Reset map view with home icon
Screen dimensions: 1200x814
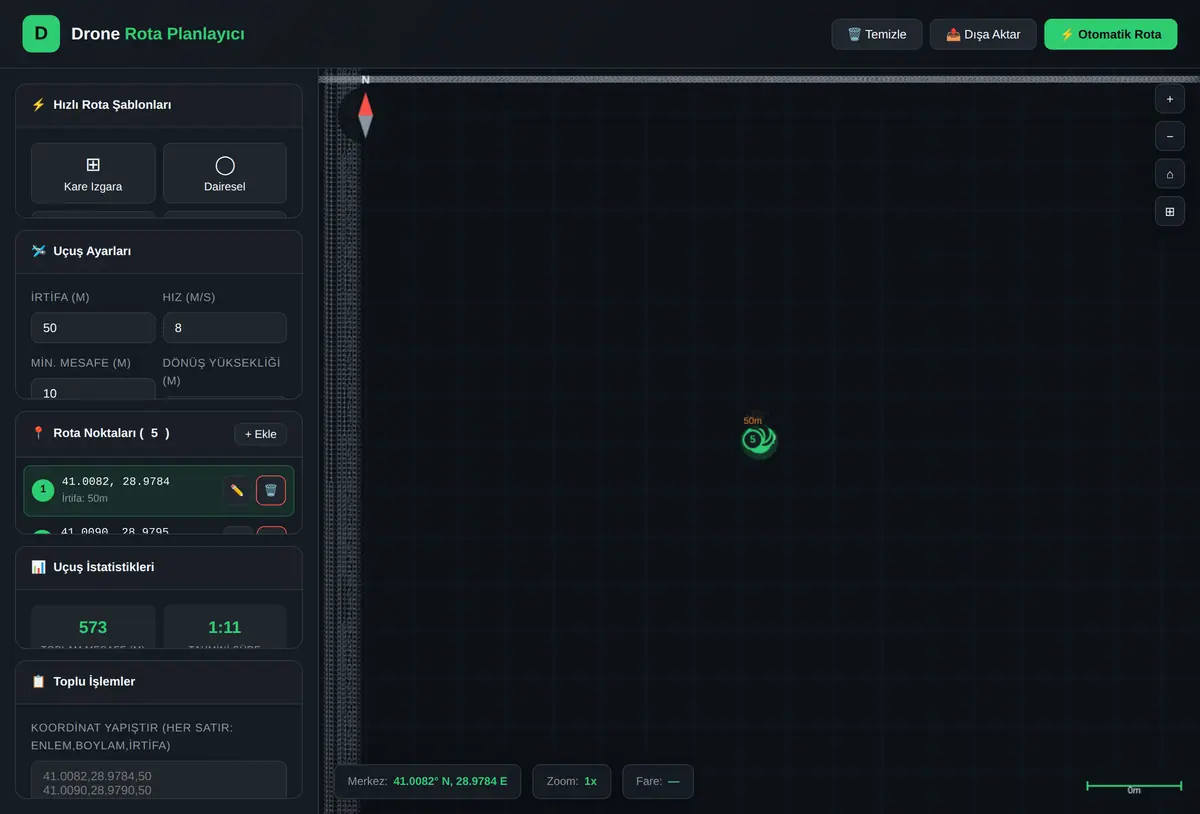click(x=1170, y=174)
